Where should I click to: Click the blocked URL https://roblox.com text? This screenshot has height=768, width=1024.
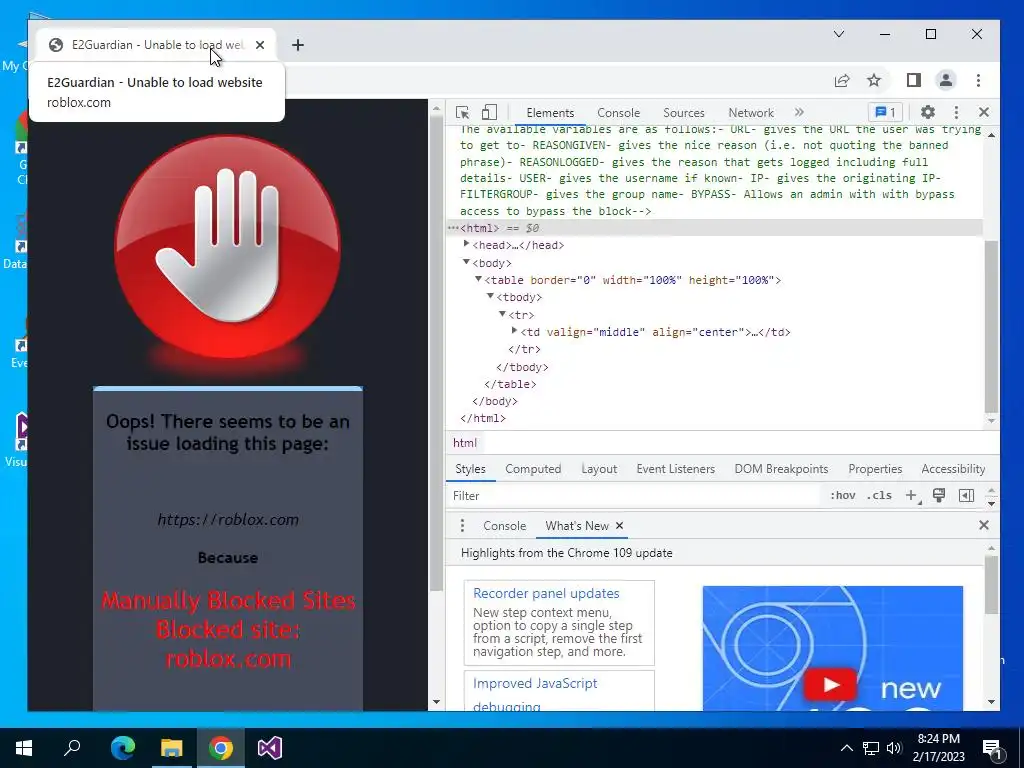[228, 520]
